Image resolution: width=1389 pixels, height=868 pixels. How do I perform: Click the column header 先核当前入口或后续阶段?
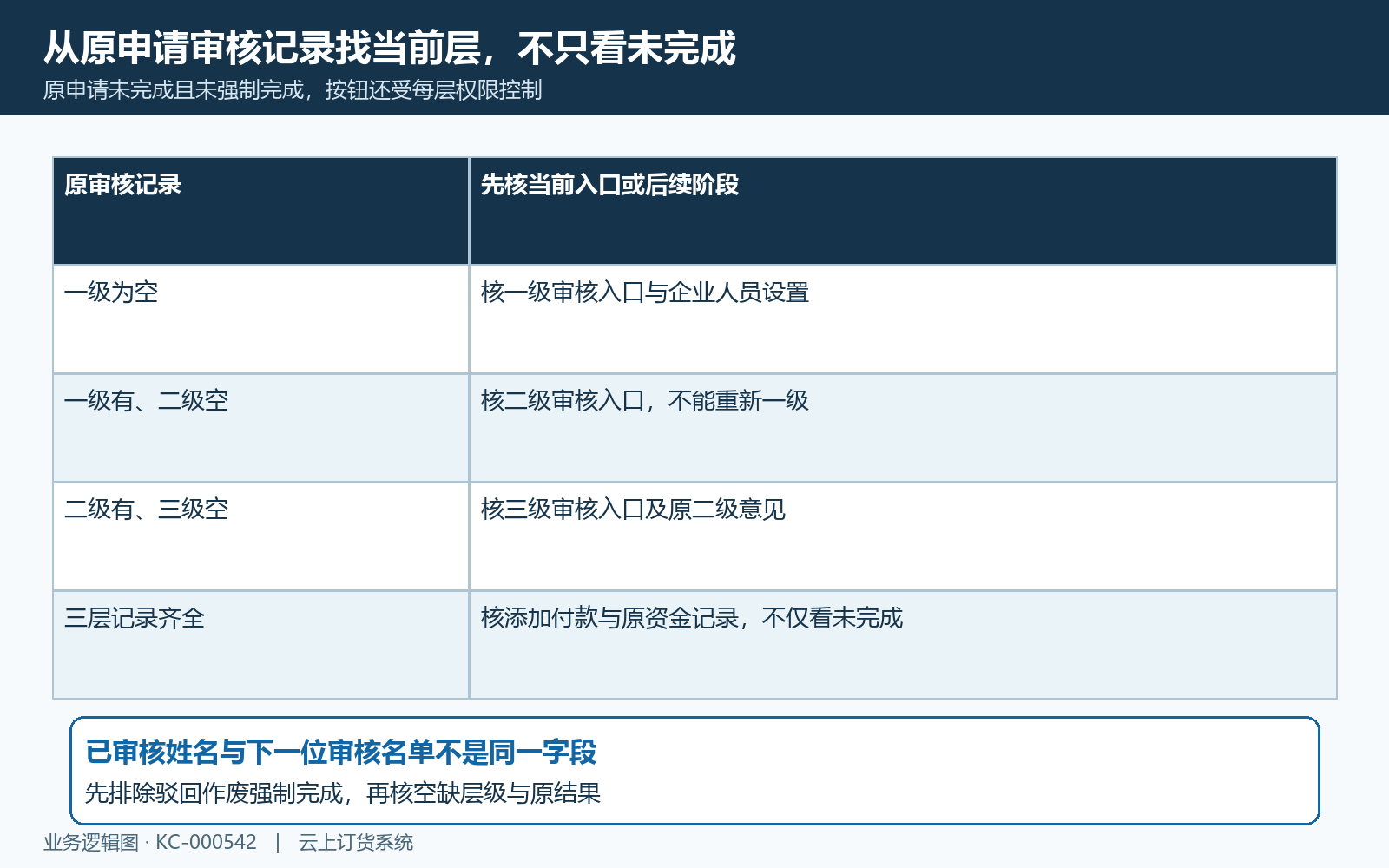tap(903, 211)
